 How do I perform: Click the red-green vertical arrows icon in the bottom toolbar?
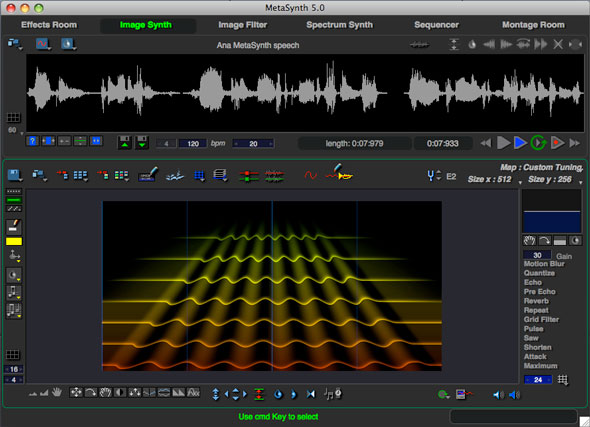point(259,394)
